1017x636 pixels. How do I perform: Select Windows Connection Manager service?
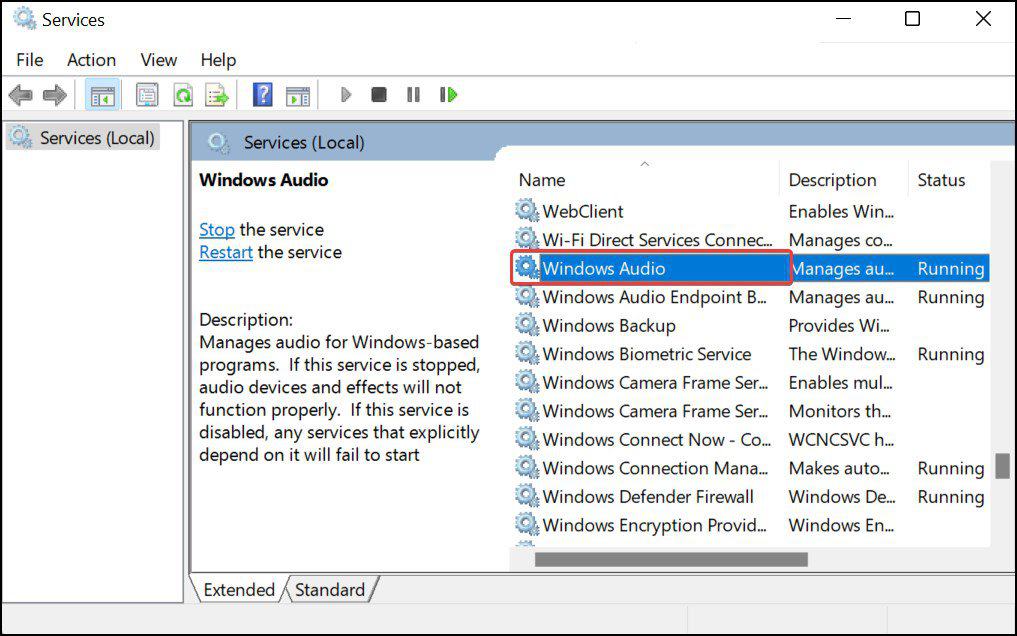coord(752,467)
